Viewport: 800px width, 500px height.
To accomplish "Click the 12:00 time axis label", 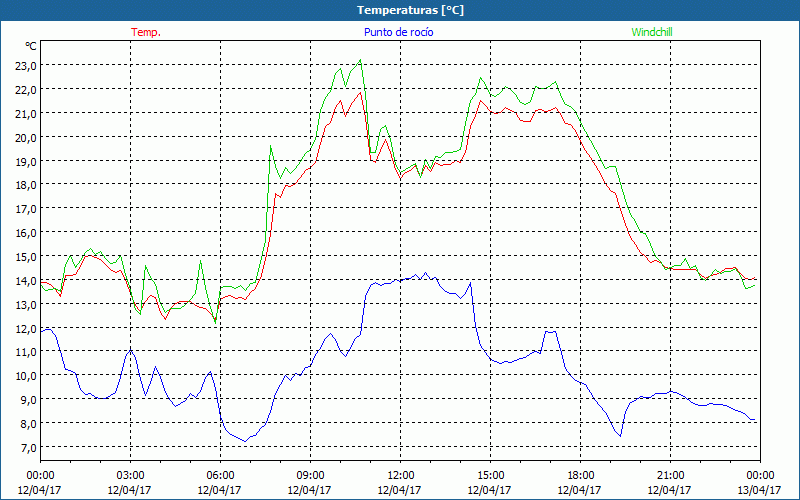I will point(400,475).
